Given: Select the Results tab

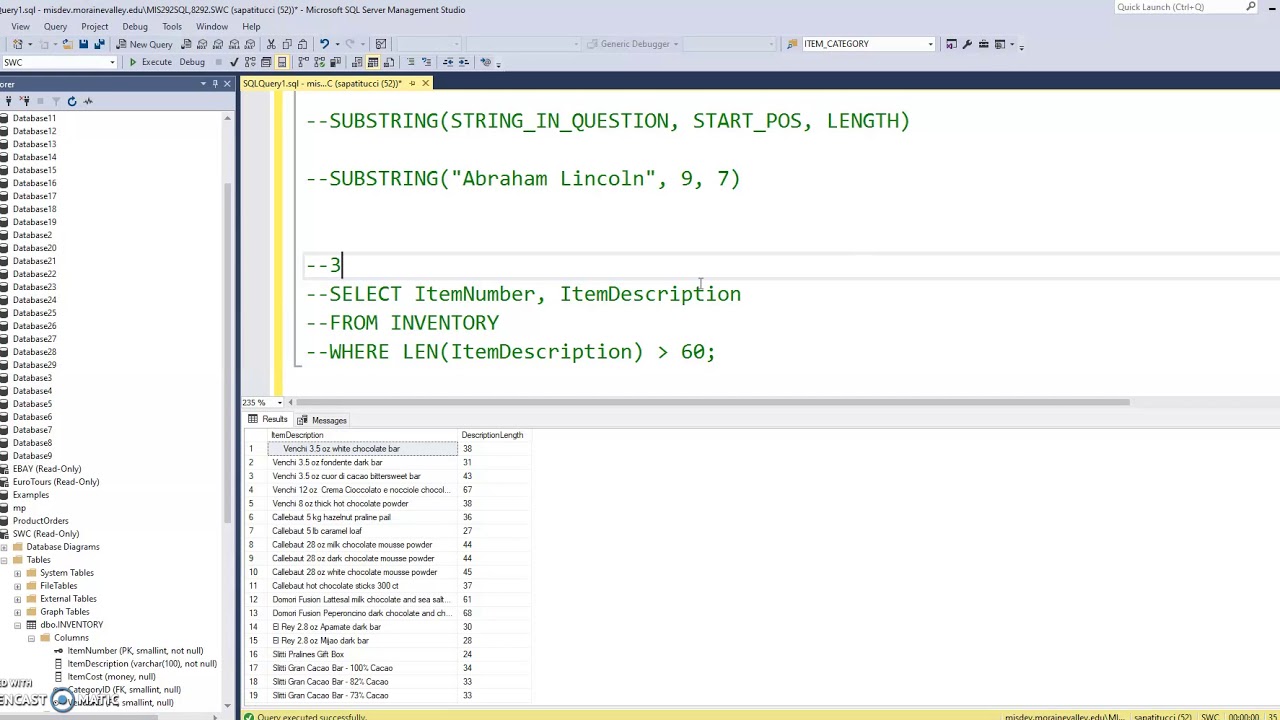Looking at the screenshot, I should coord(268,420).
